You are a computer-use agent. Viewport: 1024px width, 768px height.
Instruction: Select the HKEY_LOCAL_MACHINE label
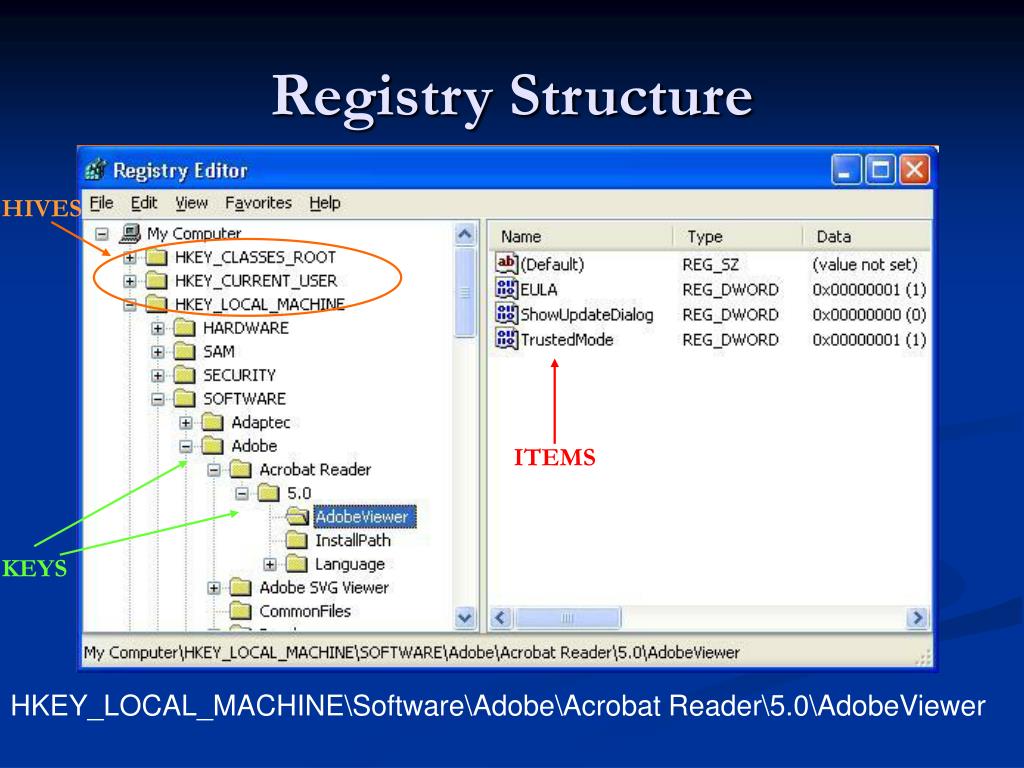[260, 304]
